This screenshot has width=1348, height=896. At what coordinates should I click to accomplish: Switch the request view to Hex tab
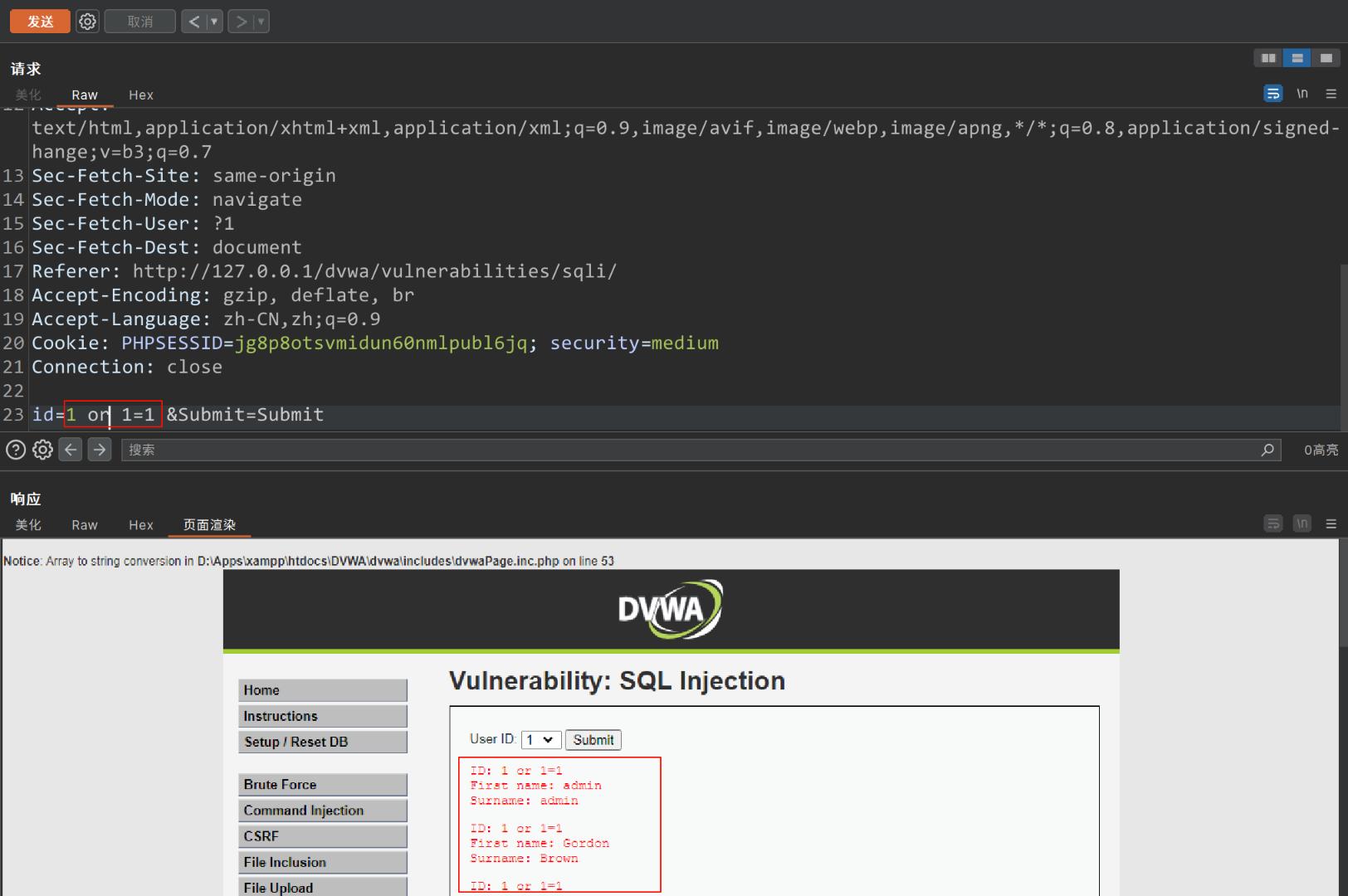coord(140,95)
